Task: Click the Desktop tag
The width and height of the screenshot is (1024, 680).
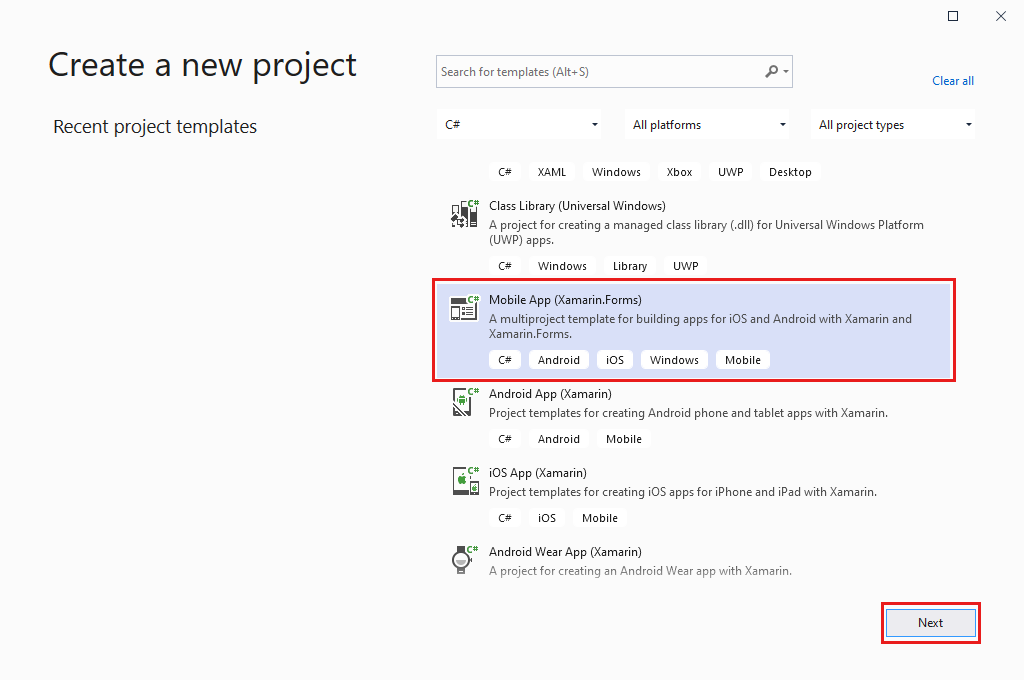Action: coord(790,172)
